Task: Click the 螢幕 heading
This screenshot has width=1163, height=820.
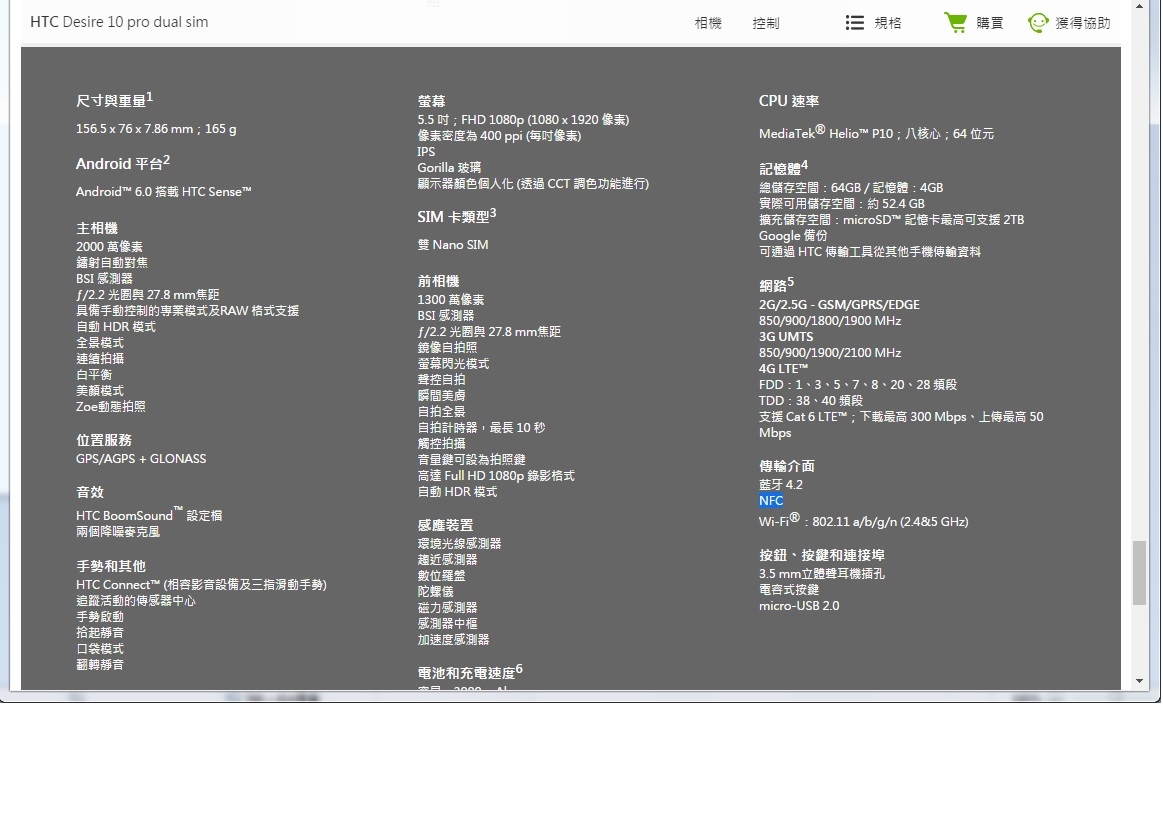Action: (431, 102)
